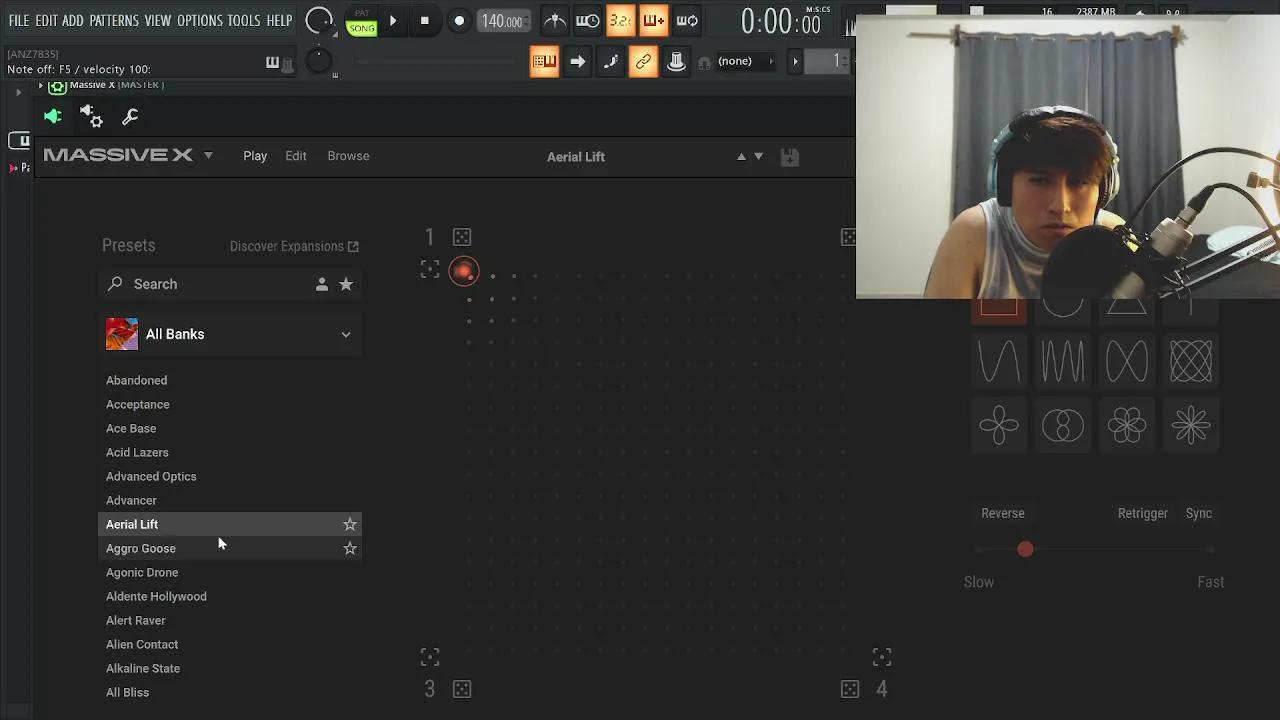Click the green plugin icon
The image size is (1280, 720).
[x=53, y=117]
